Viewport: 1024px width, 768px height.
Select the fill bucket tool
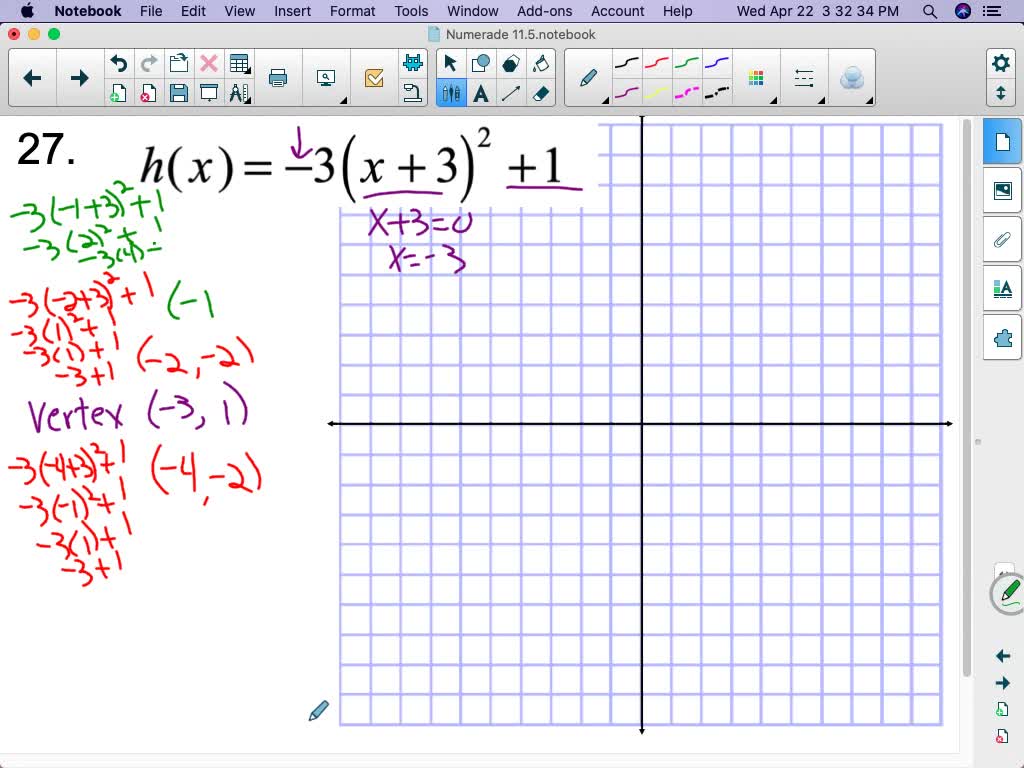pos(541,60)
